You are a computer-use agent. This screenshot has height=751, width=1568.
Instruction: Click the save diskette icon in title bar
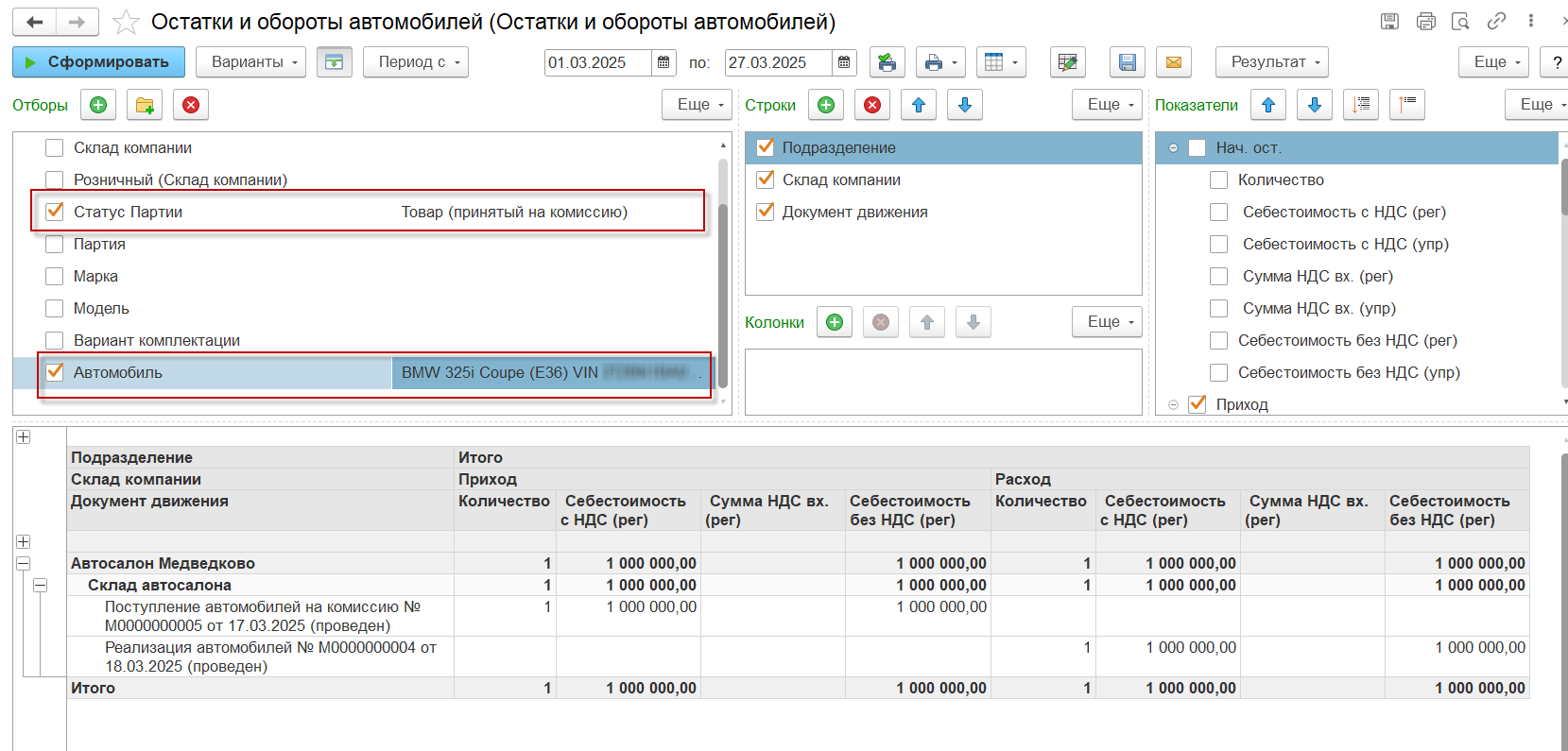1389,21
